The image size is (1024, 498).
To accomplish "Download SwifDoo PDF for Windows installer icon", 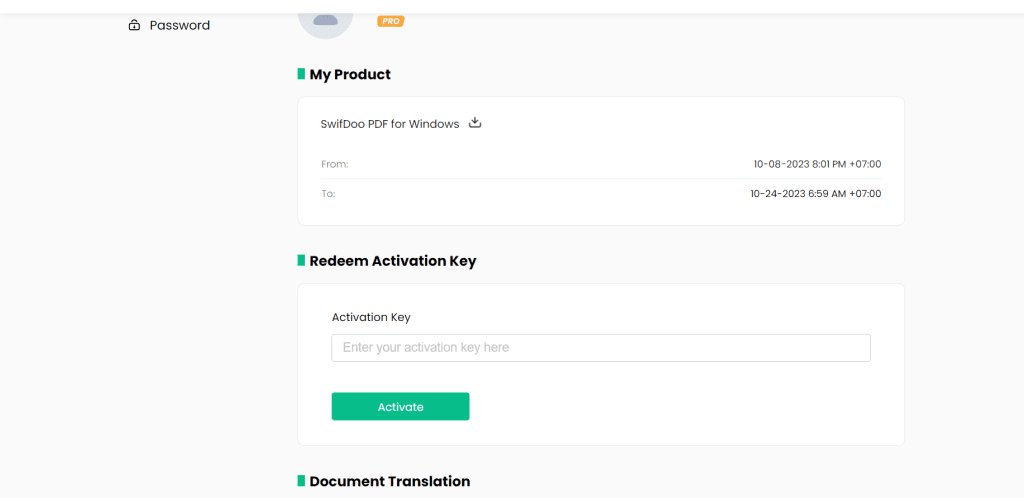I will (475, 123).
